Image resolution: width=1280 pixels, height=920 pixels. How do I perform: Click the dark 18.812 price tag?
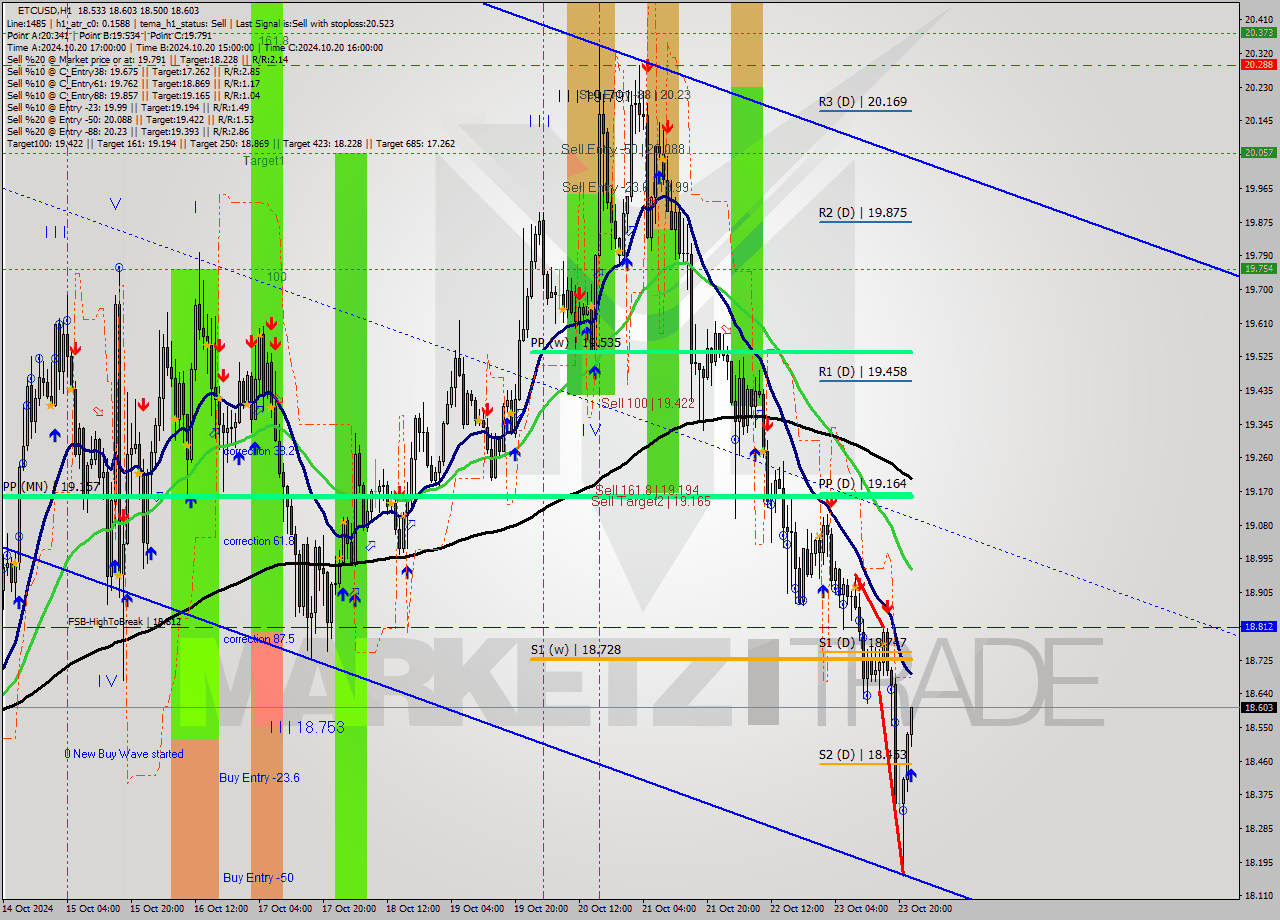click(x=1258, y=626)
